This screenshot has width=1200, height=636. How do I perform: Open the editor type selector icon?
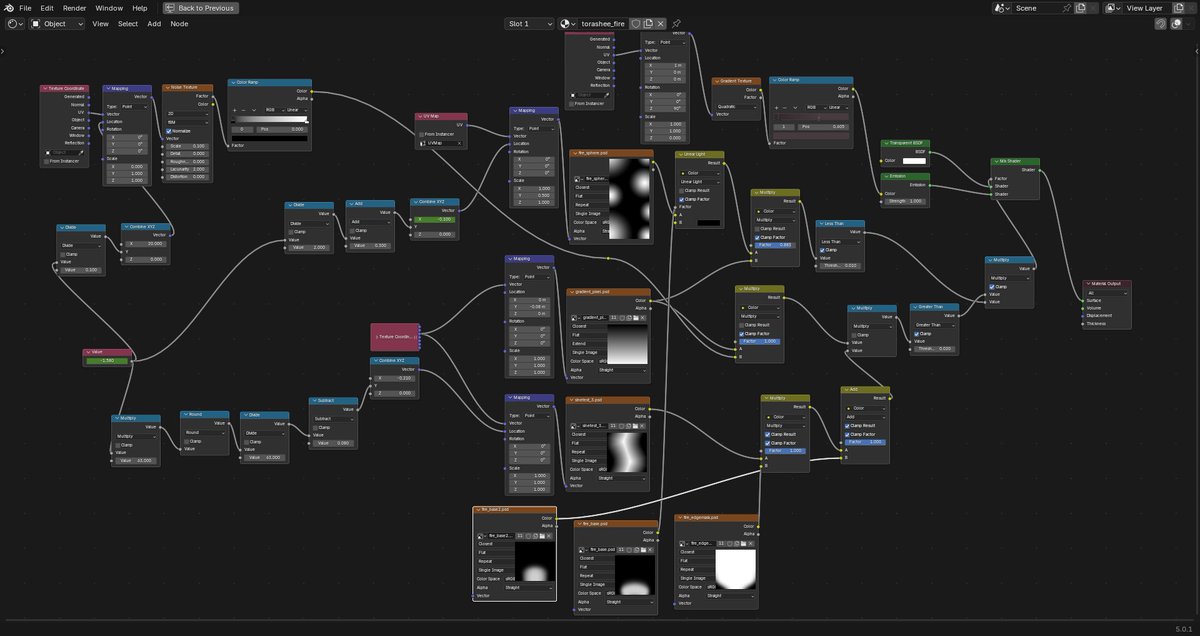click(14, 23)
